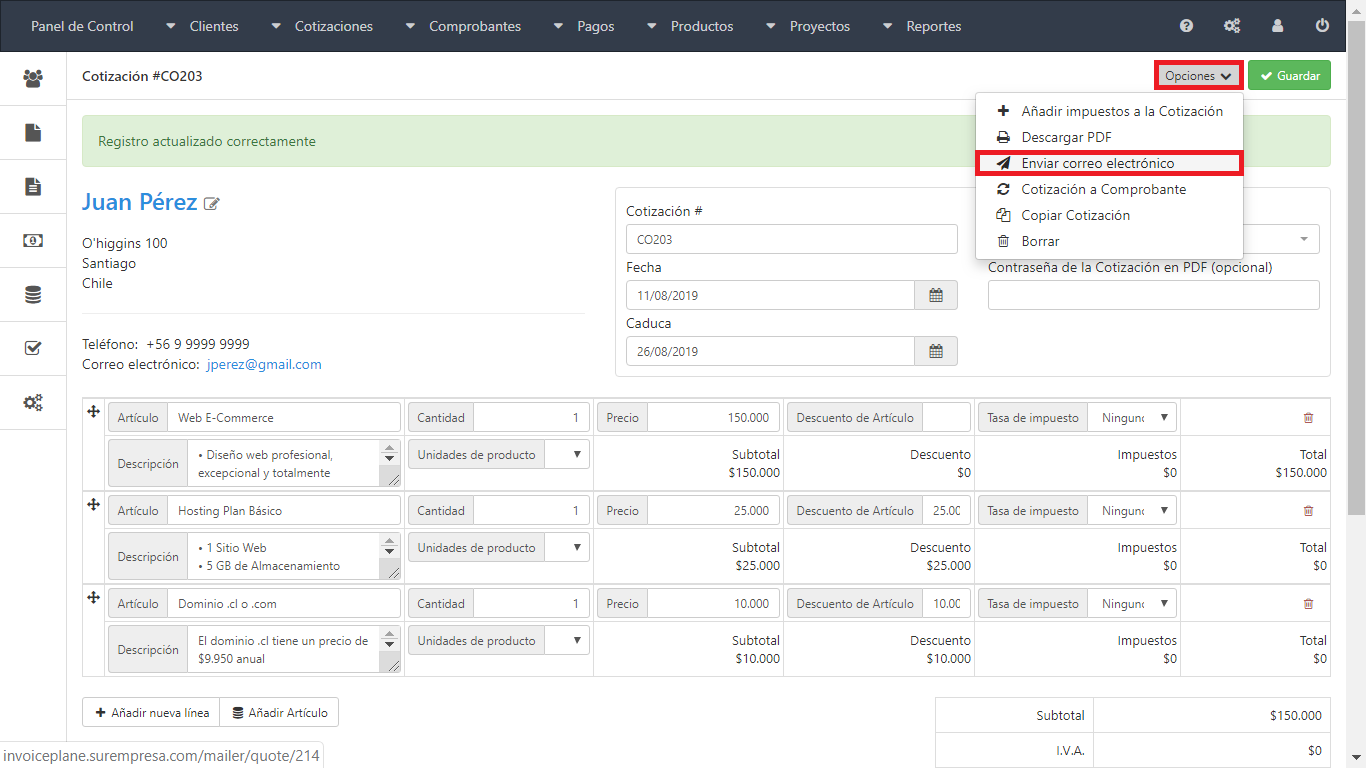Viewport: 1366px width, 768px height.
Task: Delete the Web E-Commerce line item
Action: [x=1308, y=418]
